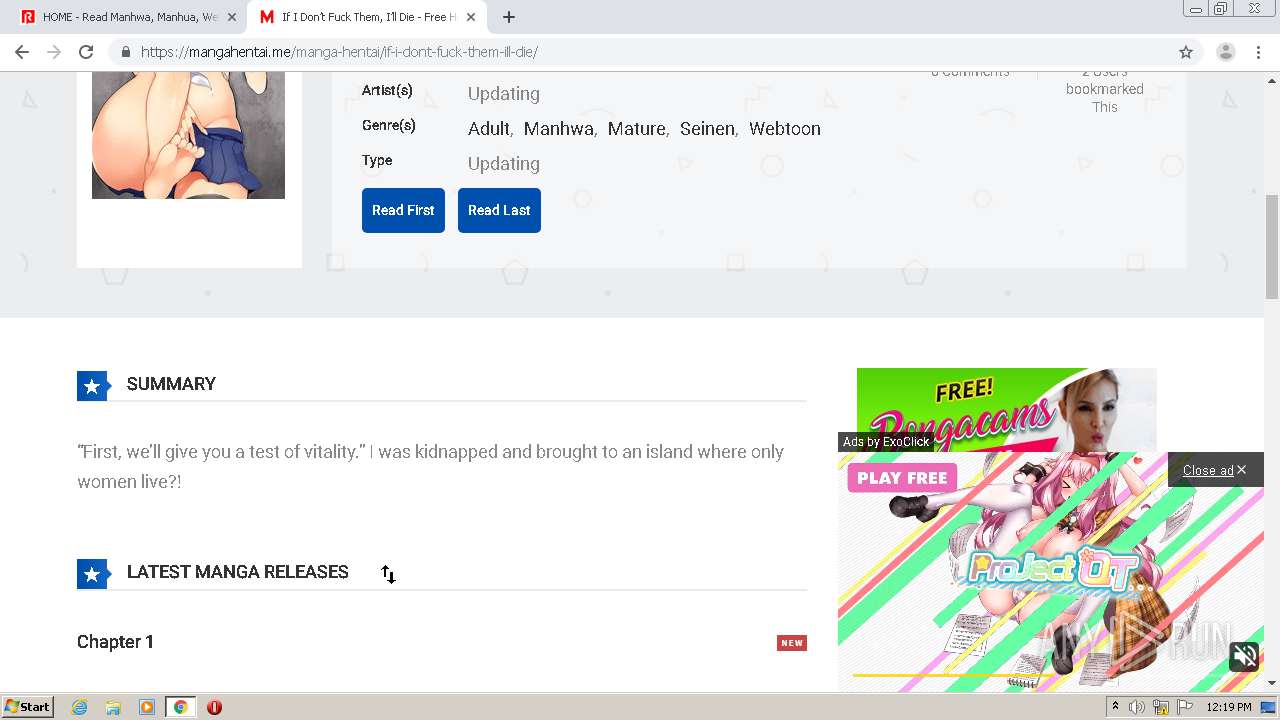This screenshot has width=1280, height=720.
Task: Click the Chrome taskbar icon
Action: point(180,707)
